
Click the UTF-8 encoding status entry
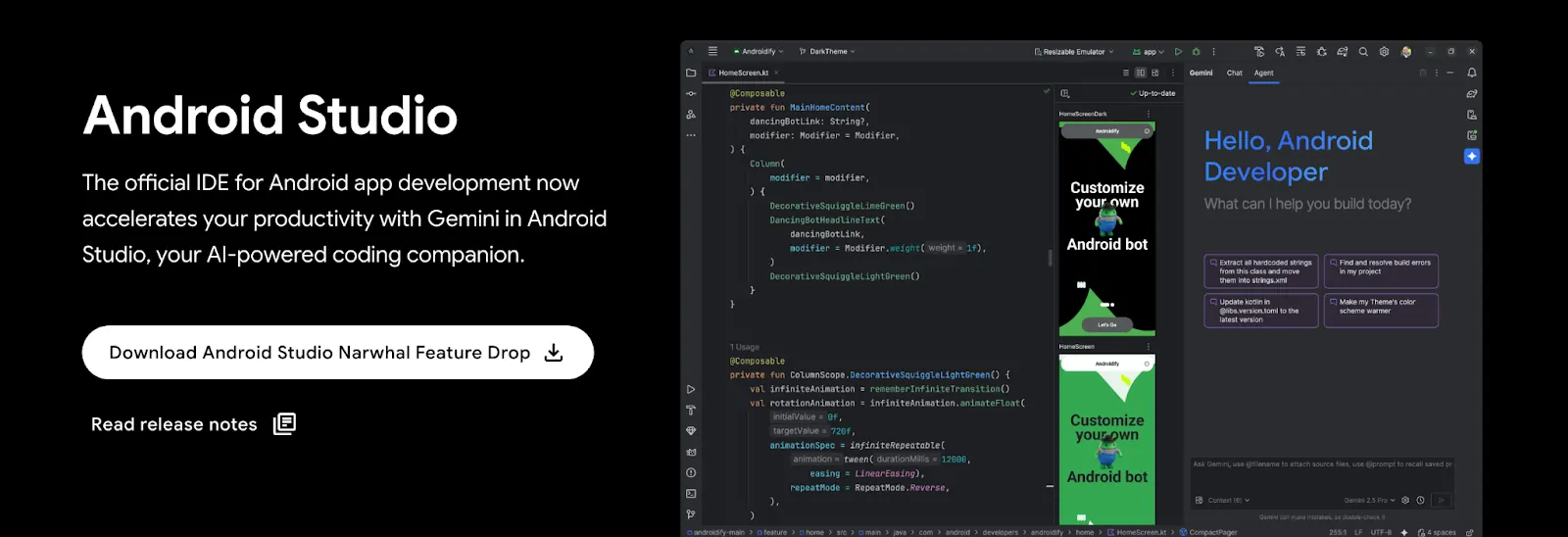point(1381,532)
